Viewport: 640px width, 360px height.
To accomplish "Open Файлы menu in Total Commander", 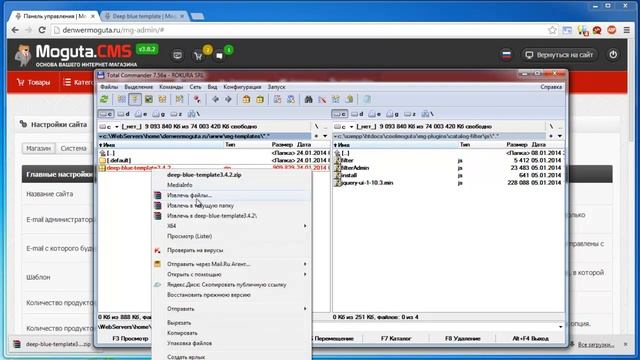I will pos(109,87).
